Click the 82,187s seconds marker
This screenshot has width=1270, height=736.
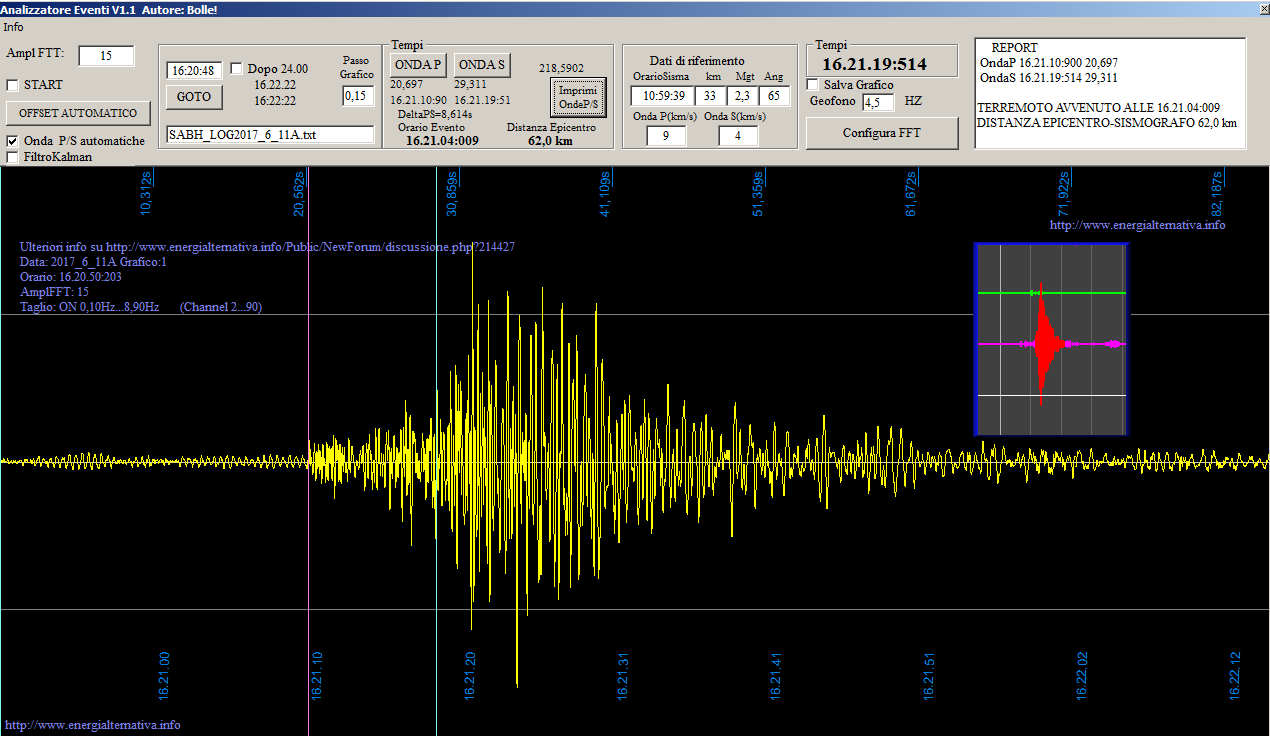coord(1217,193)
